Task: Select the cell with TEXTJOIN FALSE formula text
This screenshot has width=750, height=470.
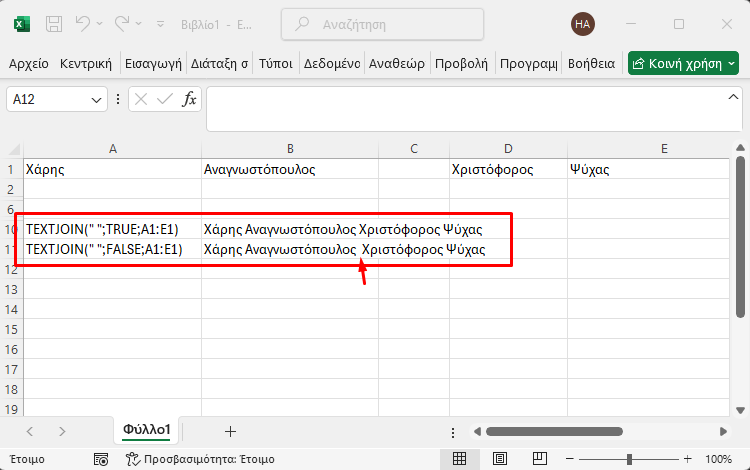Action: click(112, 250)
